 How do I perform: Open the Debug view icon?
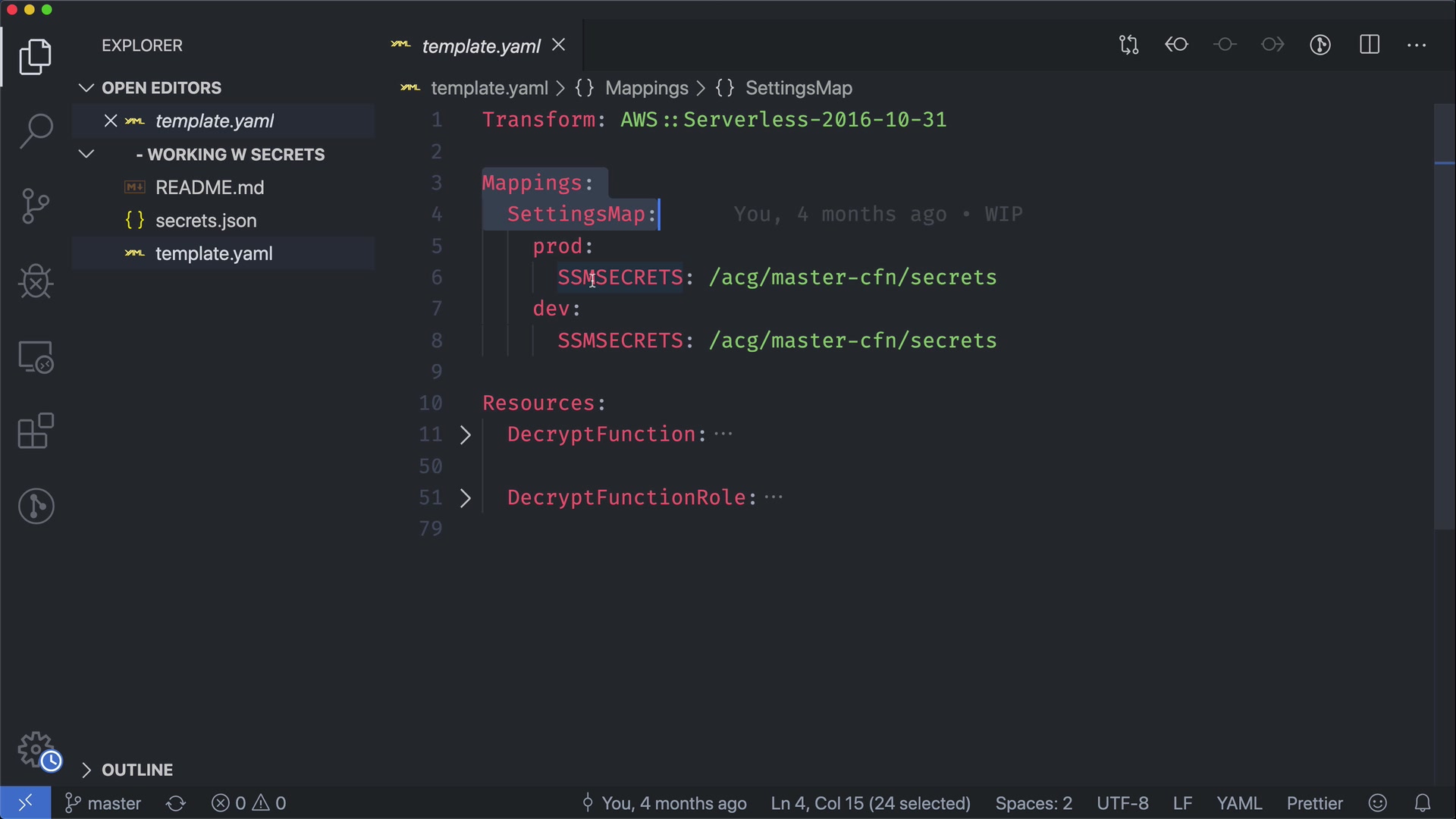tap(36, 281)
